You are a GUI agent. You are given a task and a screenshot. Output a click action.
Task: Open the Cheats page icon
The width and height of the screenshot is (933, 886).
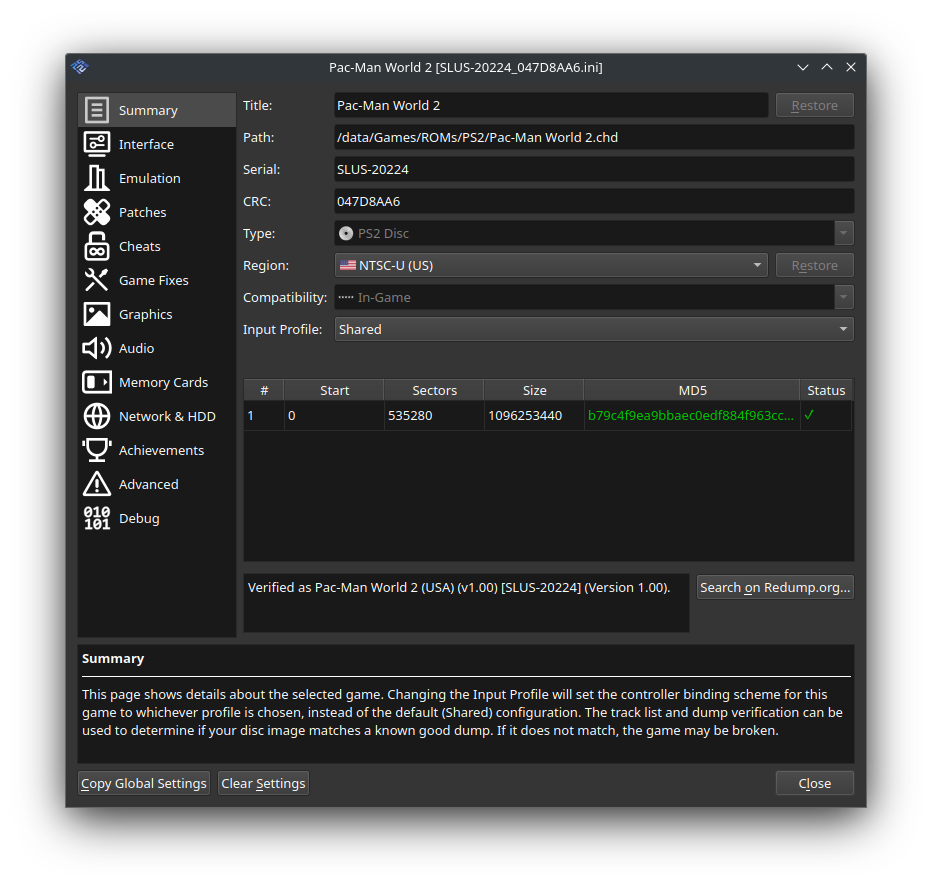[x=97, y=246]
